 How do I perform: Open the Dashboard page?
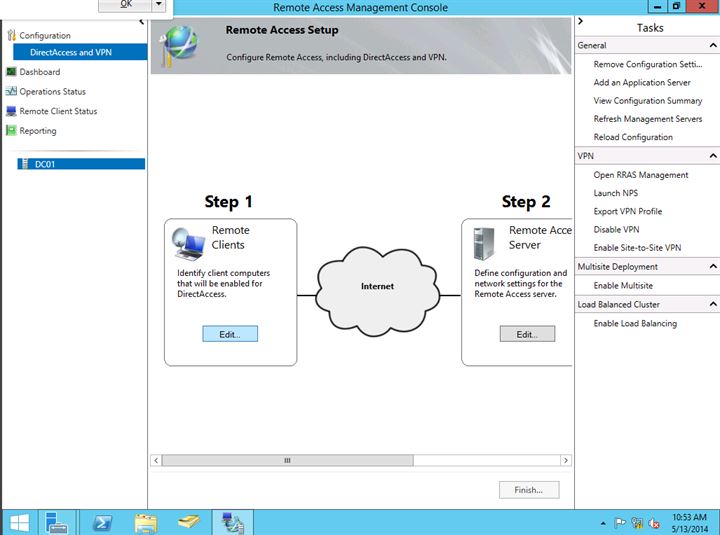[x=39, y=72]
